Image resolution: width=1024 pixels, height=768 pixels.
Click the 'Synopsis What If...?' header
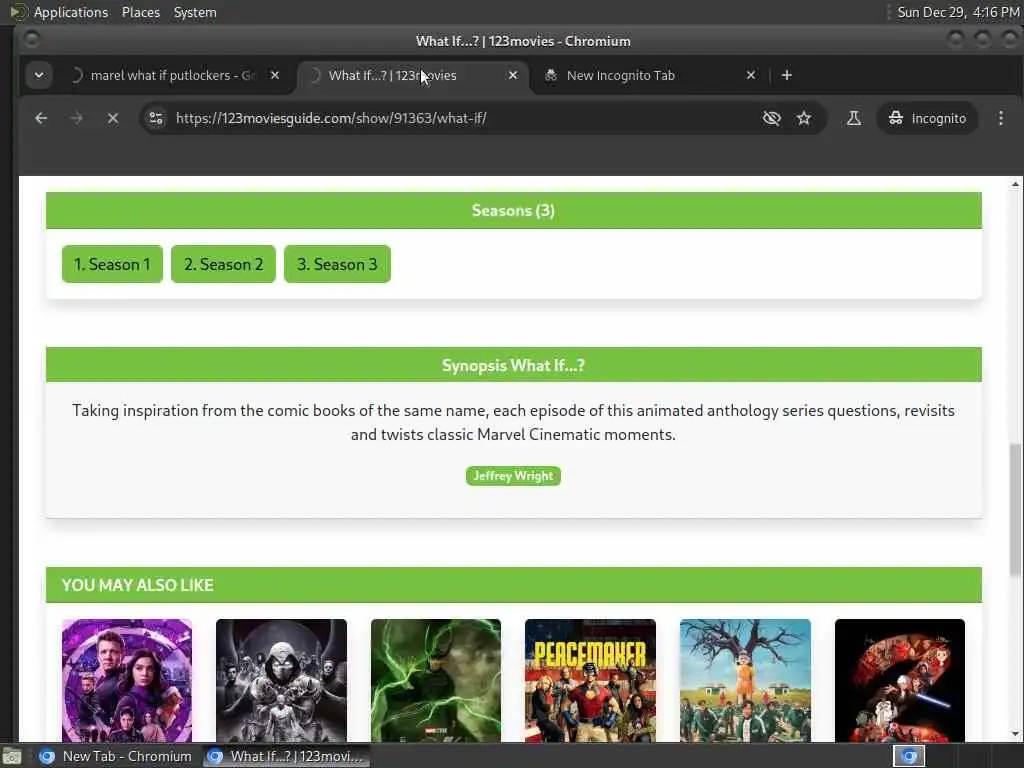(x=513, y=365)
